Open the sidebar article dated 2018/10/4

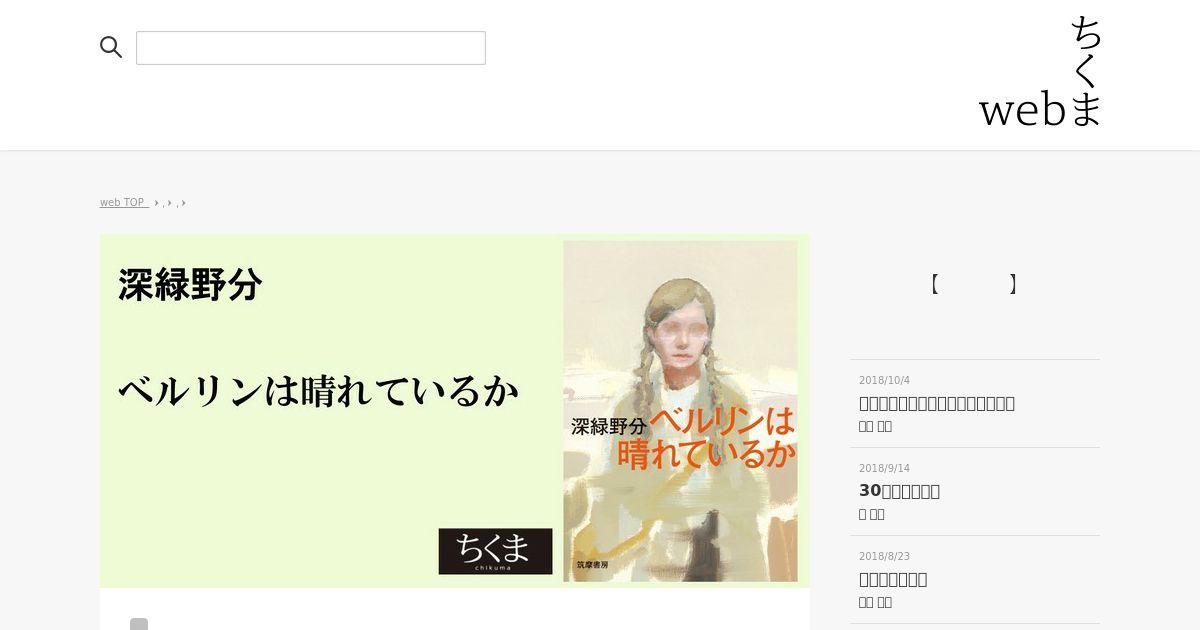[975, 403]
